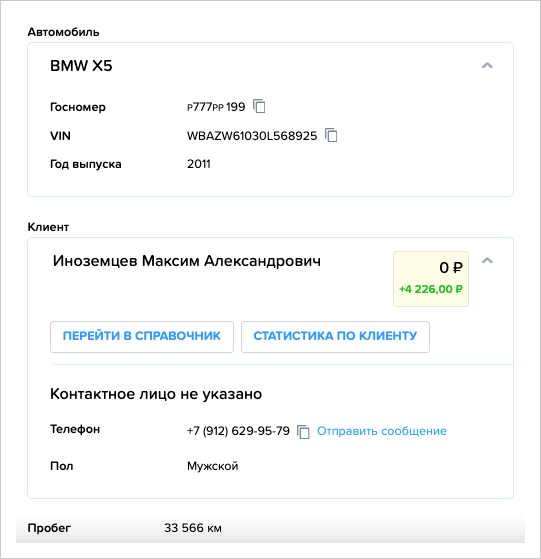This screenshot has height=559, width=541.
Task: Click the 0 ₽ client balance box
Action: (x=431, y=279)
